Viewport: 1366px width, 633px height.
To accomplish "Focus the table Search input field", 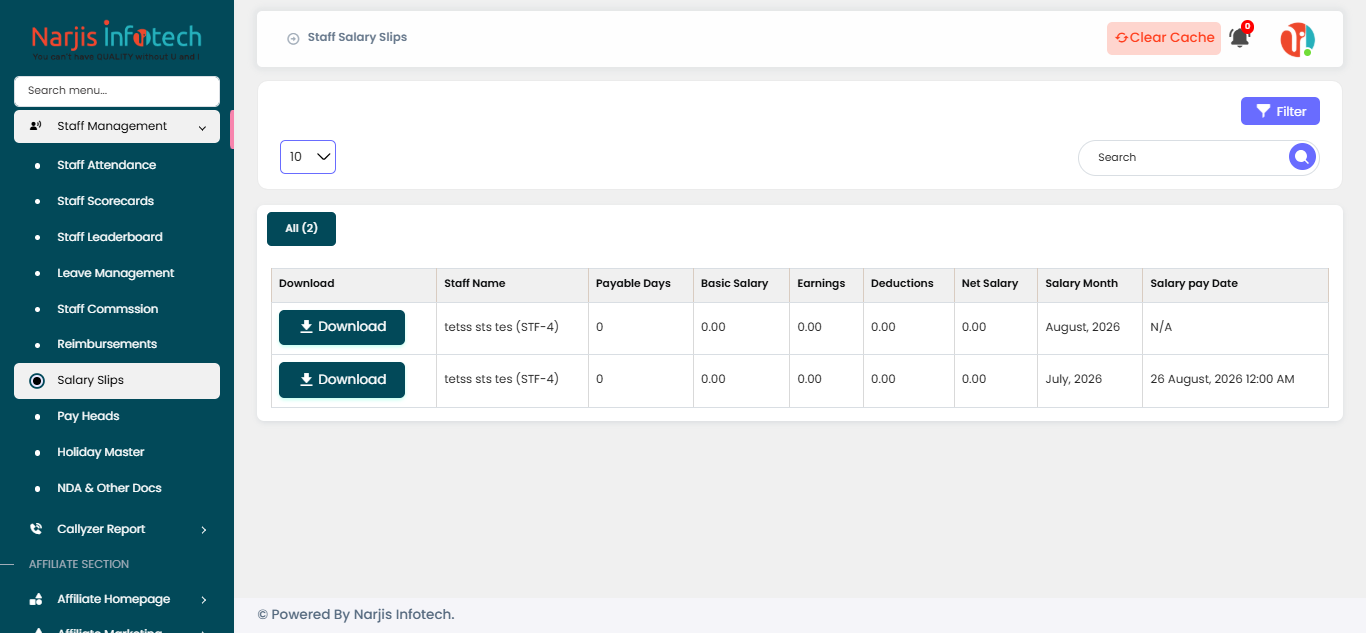I will coord(1185,157).
